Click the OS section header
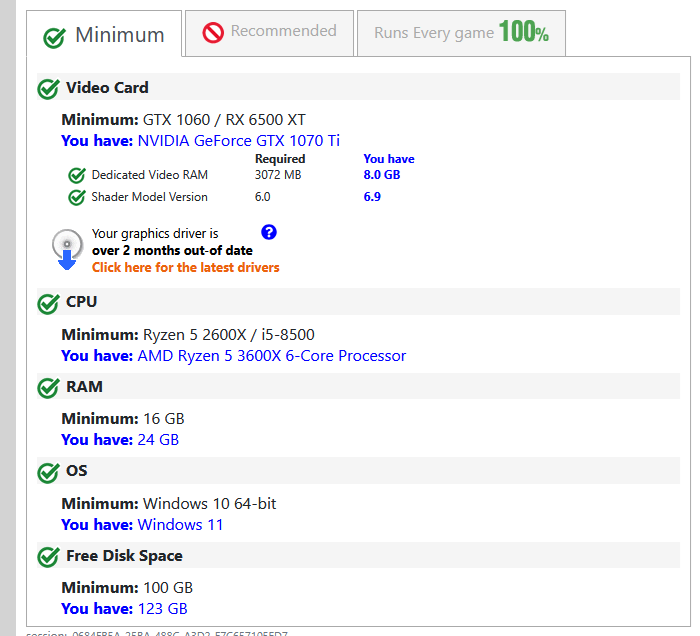 (x=358, y=471)
